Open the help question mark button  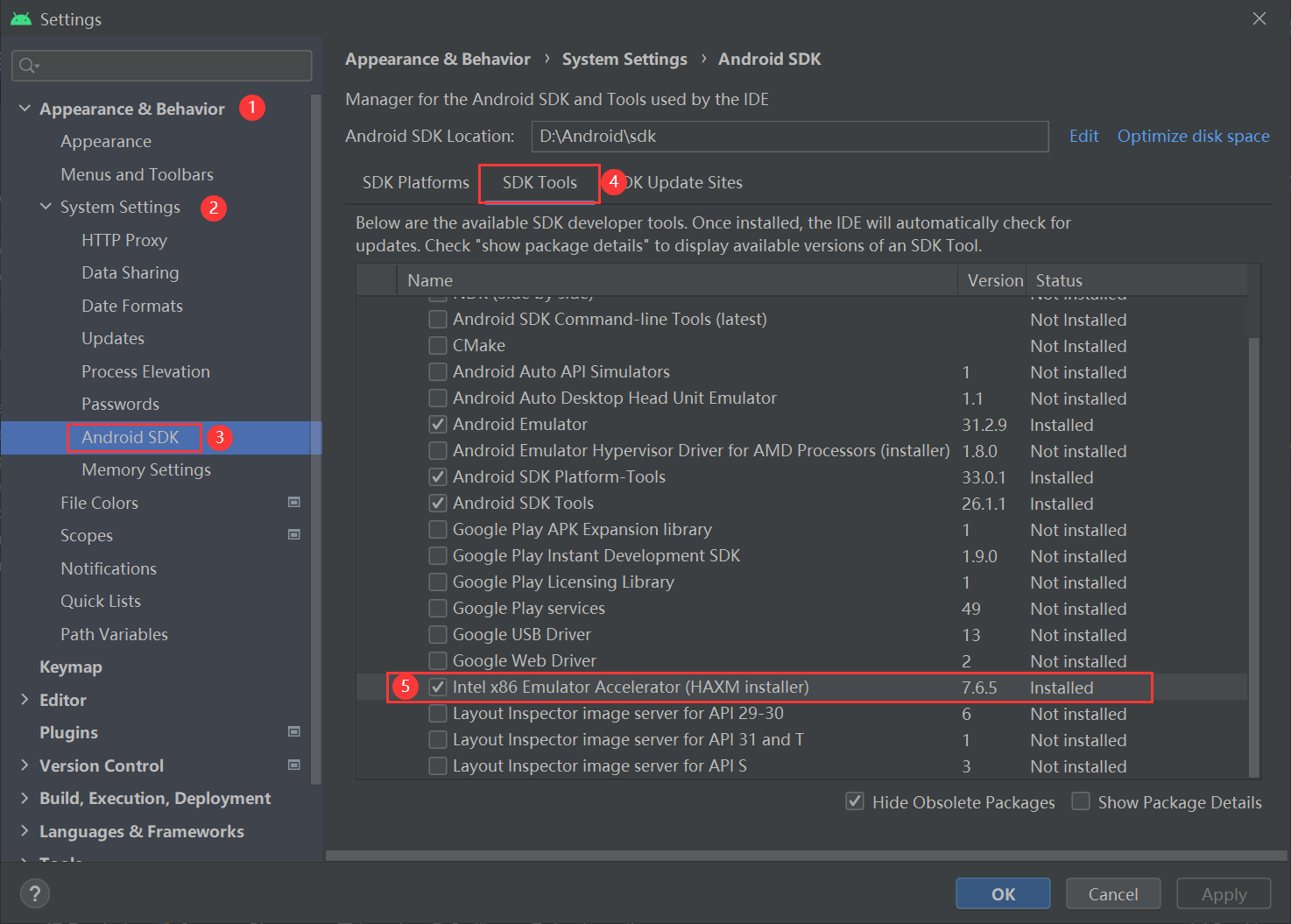pyautogui.click(x=35, y=893)
